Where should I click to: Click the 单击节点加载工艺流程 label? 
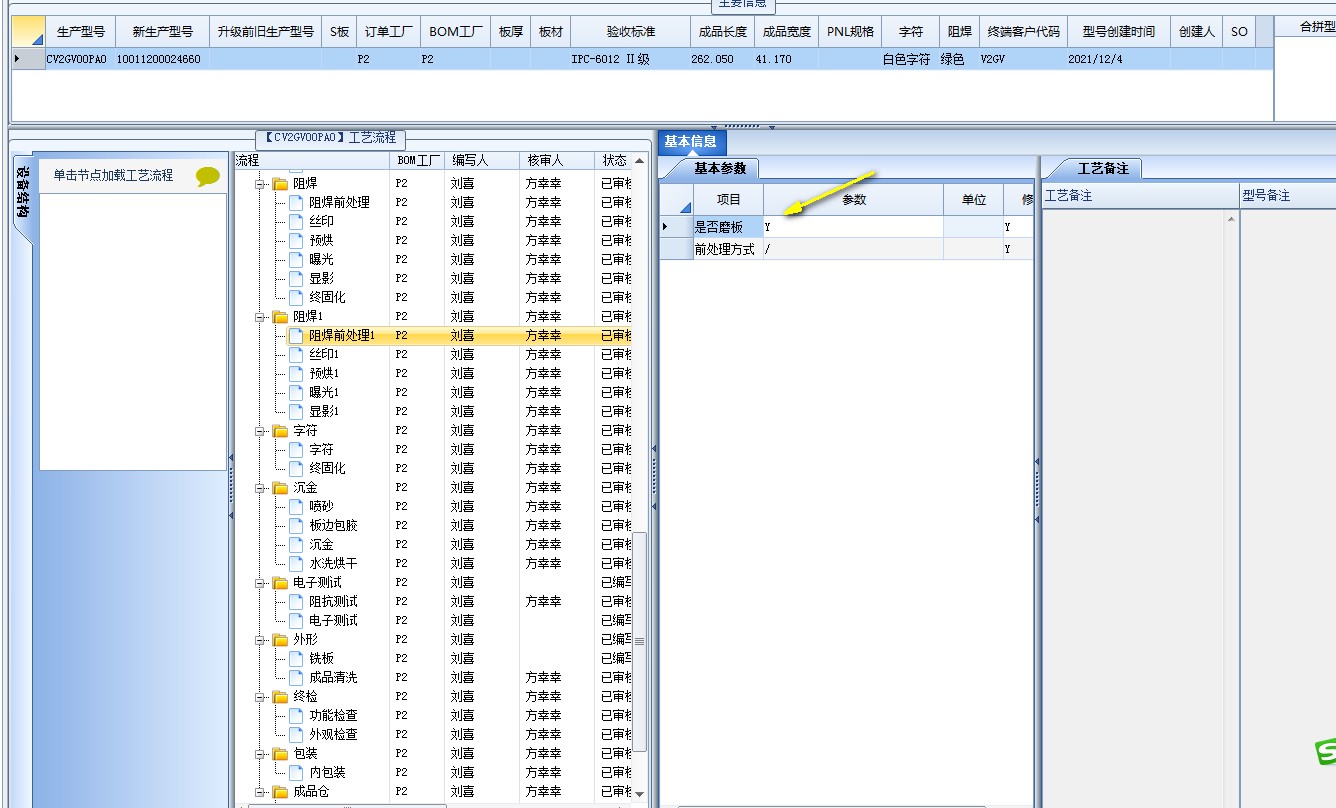113,175
